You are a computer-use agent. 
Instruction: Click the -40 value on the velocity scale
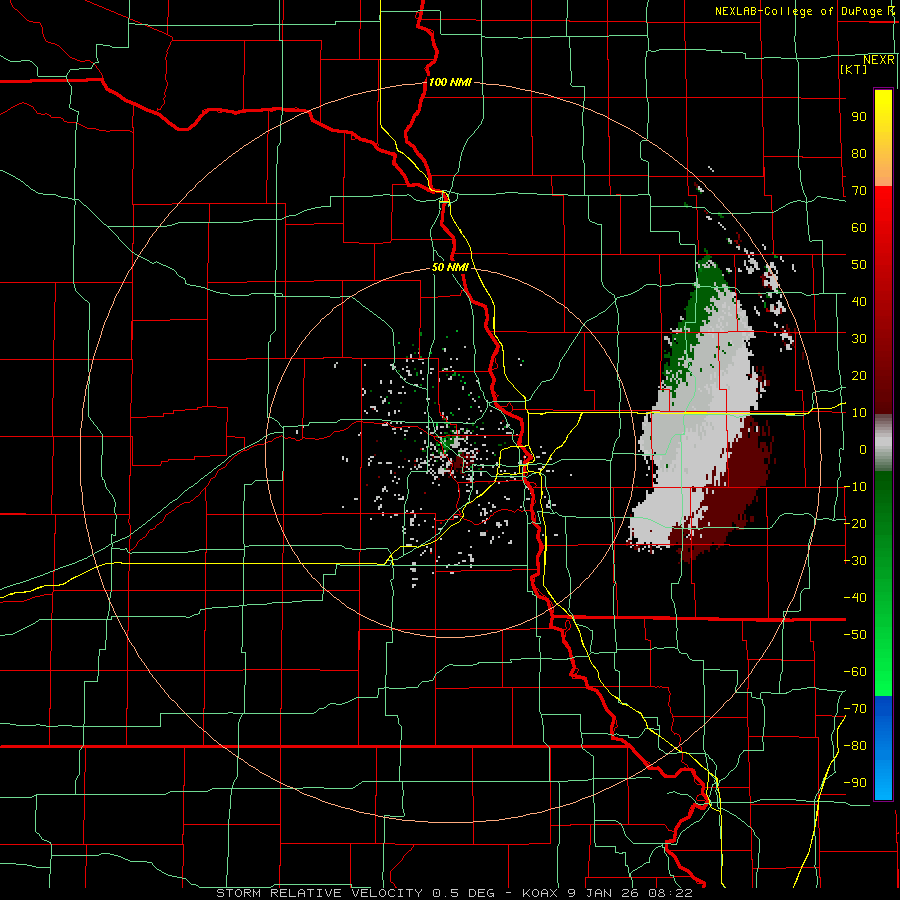click(x=855, y=598)
